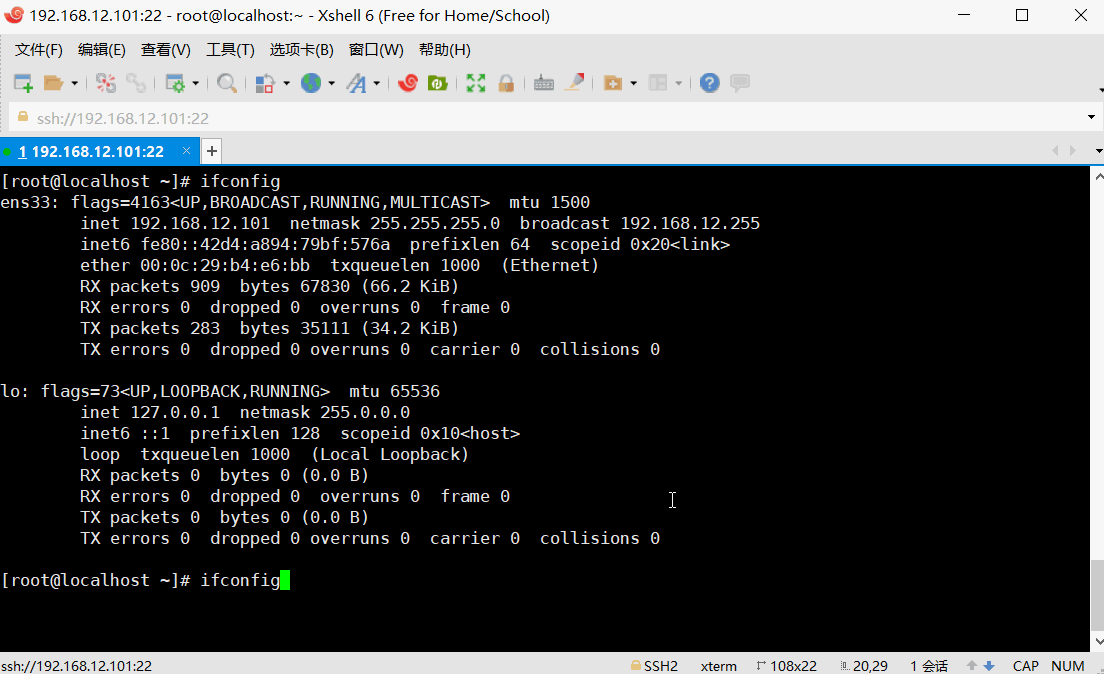Open the Find search tool
Image resolution: width=1104 pixels, height=674 pixels.
225,83
